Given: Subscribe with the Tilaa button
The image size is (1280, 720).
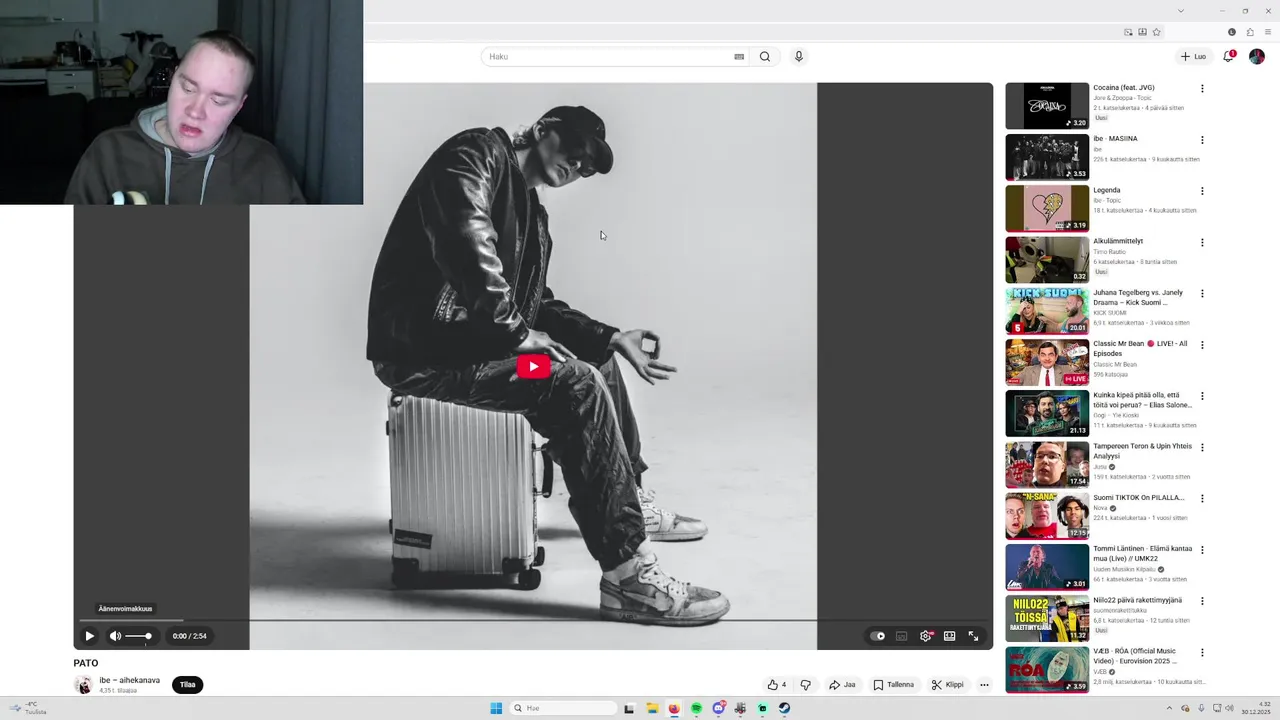Looking at the screenshot, I should point(187,685).
